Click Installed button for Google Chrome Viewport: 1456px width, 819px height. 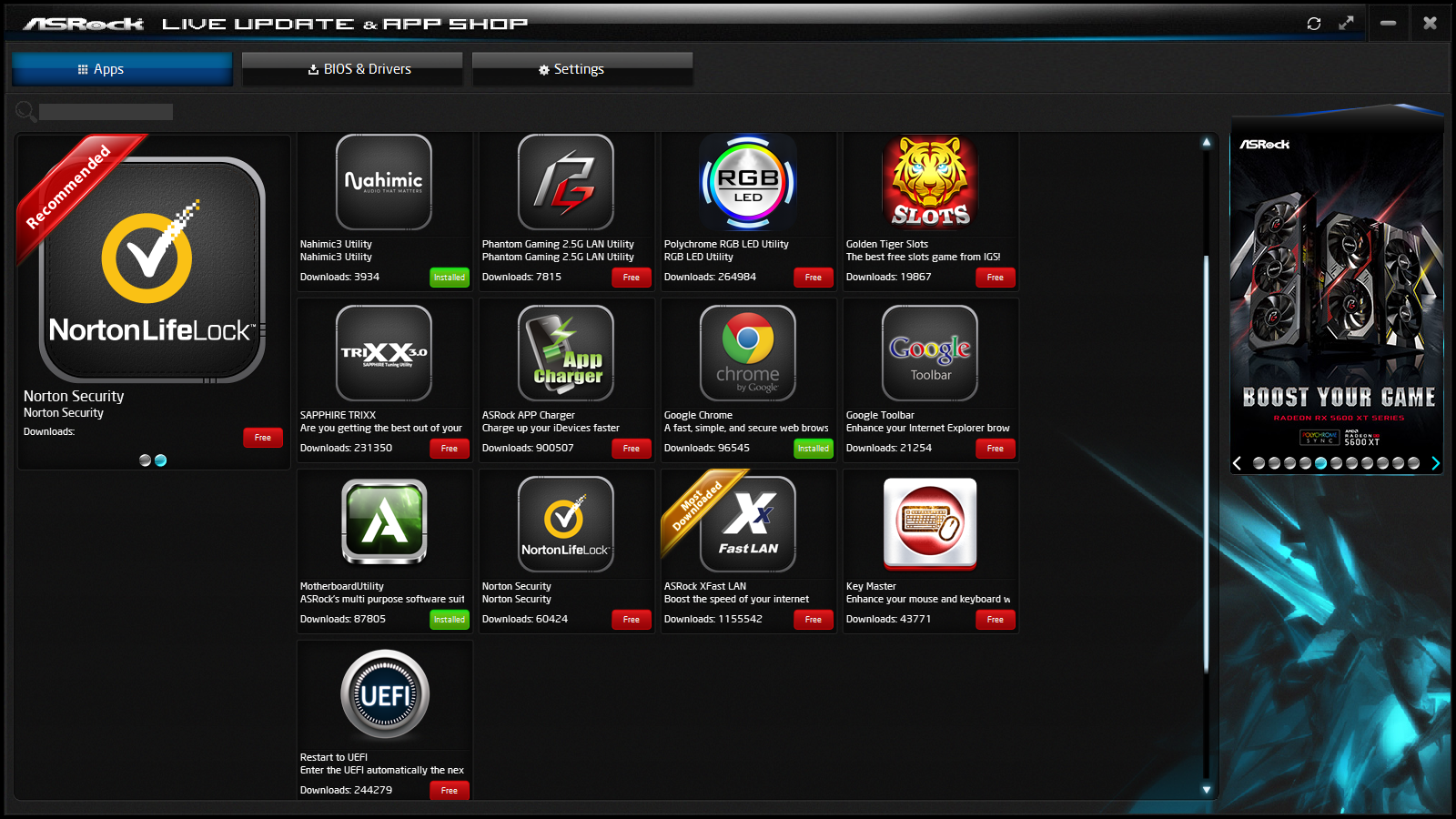[814, 449]
